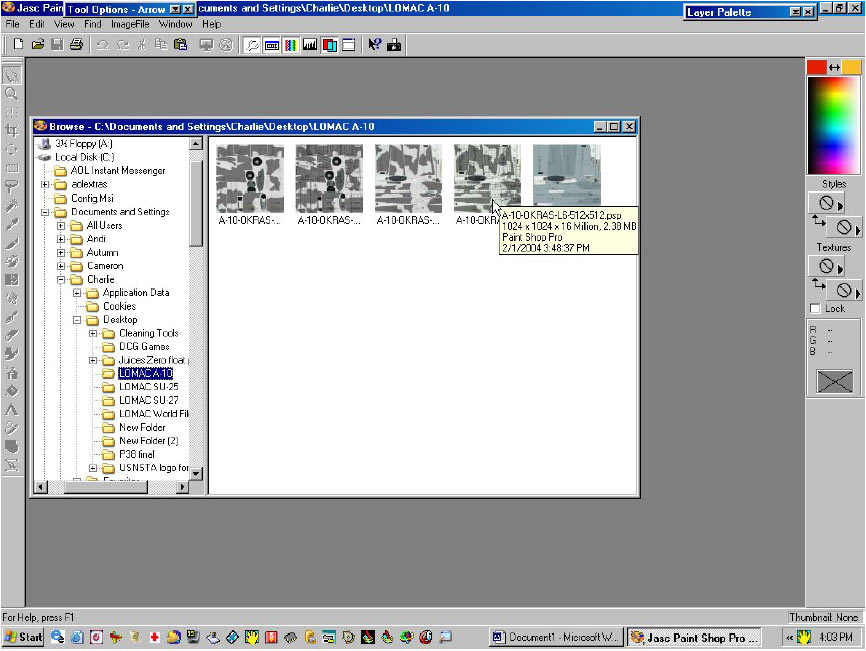This screenshot has width=866, height=651.
Task: Toggle the Layer Palette toolbar button
Action: (x=329, y=45)
